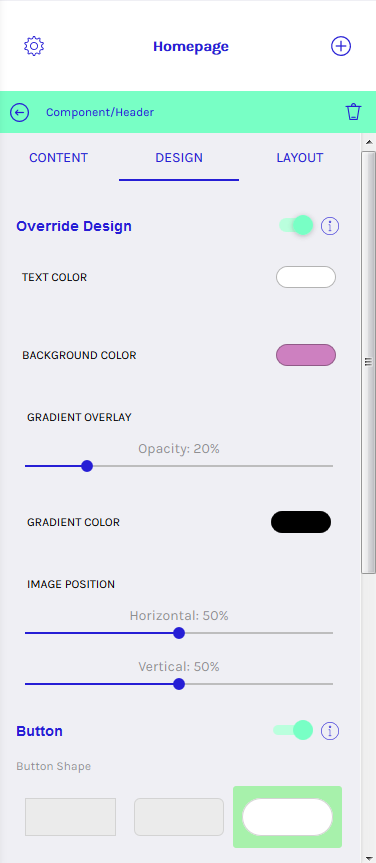Click the Gradient Overlay opacity slider handle
This screenshot has height=863, width=376.
(87, 466)
